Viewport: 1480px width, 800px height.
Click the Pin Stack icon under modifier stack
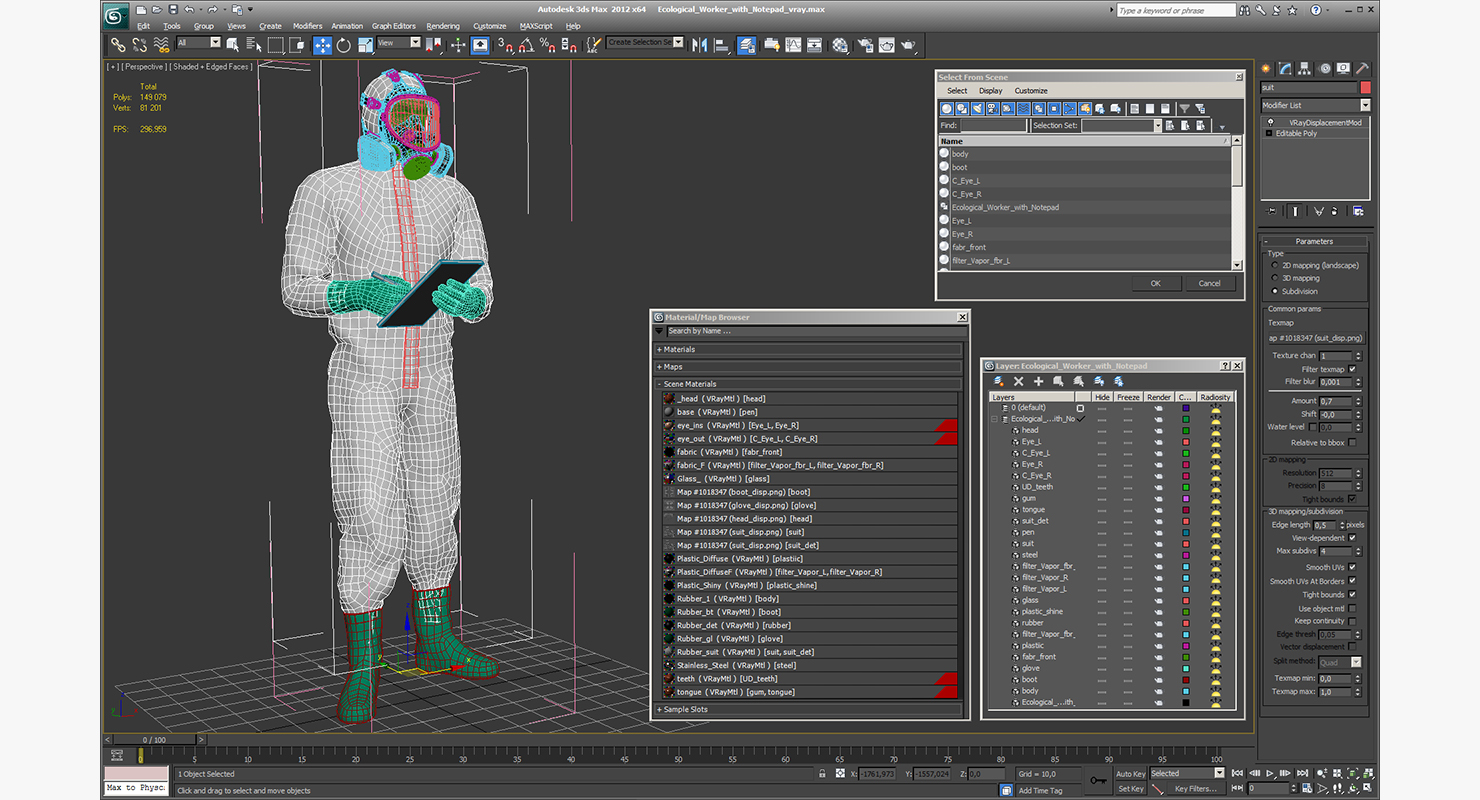coord(1272,211)
